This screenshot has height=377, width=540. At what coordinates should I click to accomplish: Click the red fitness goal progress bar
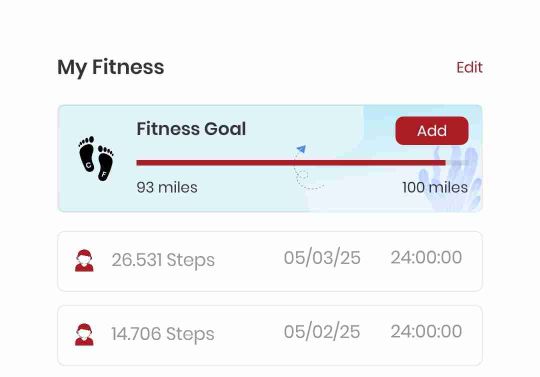[291, 163]
